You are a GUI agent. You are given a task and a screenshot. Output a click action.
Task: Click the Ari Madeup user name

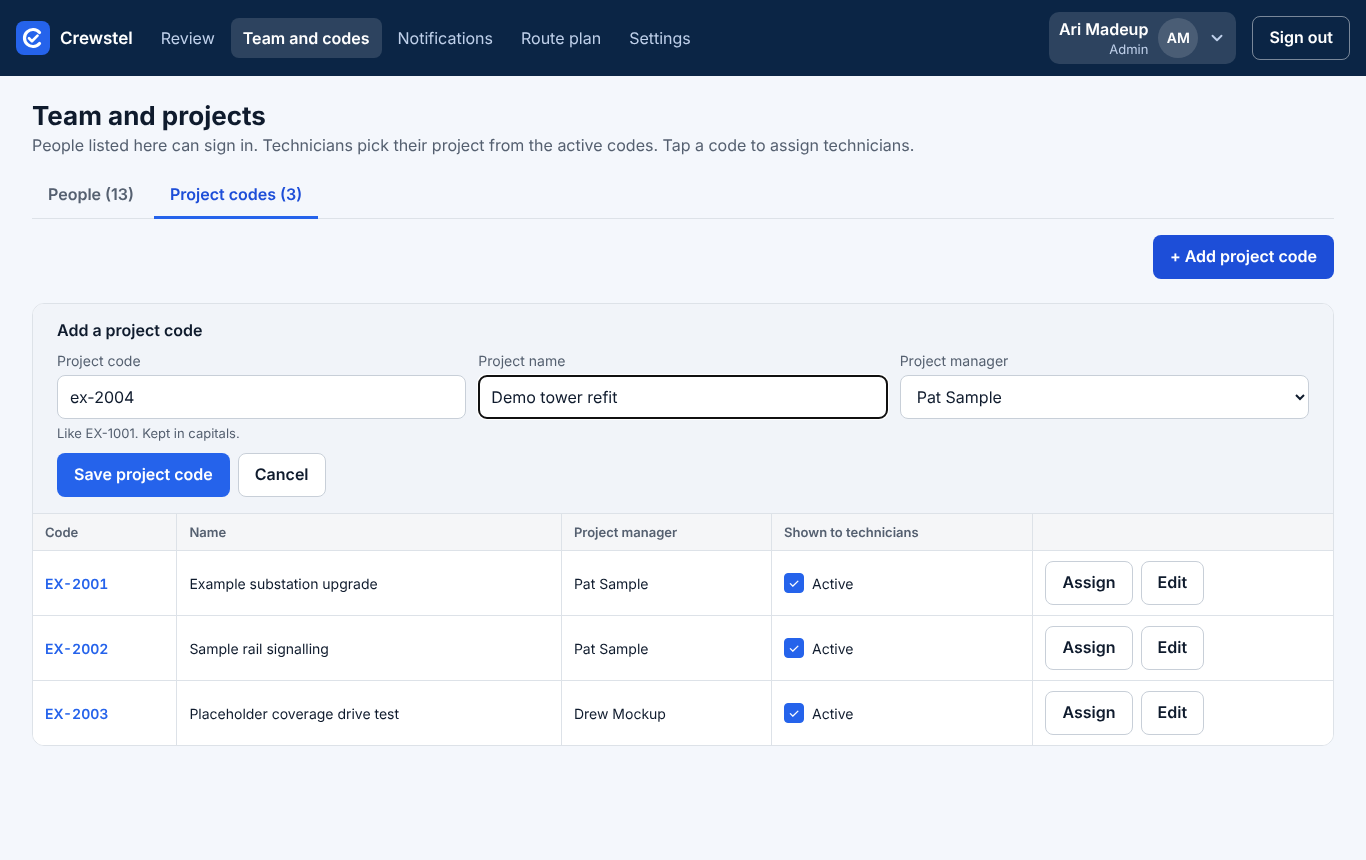[x=1103, y=29]
